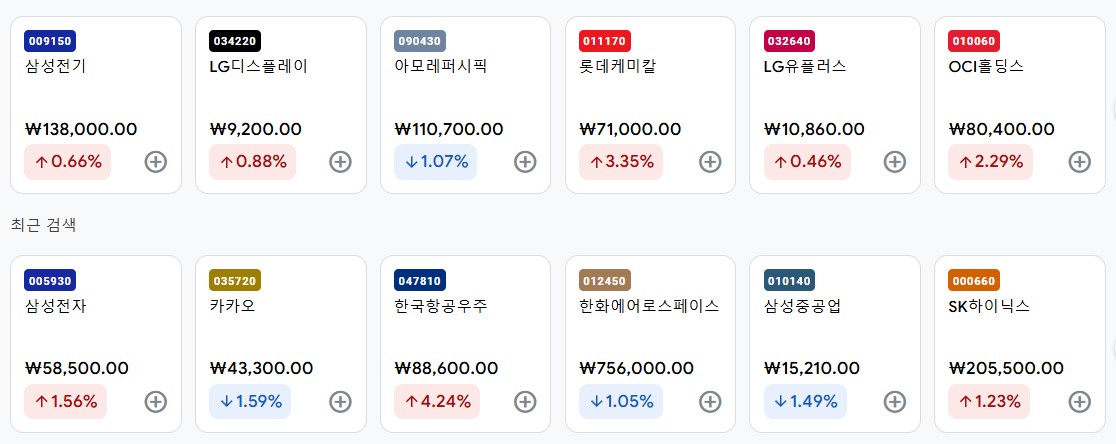This screenshot has width=1116, height=444.
Task: Open the 삼성전자 stock card
Action: click(x=96, y=344)
